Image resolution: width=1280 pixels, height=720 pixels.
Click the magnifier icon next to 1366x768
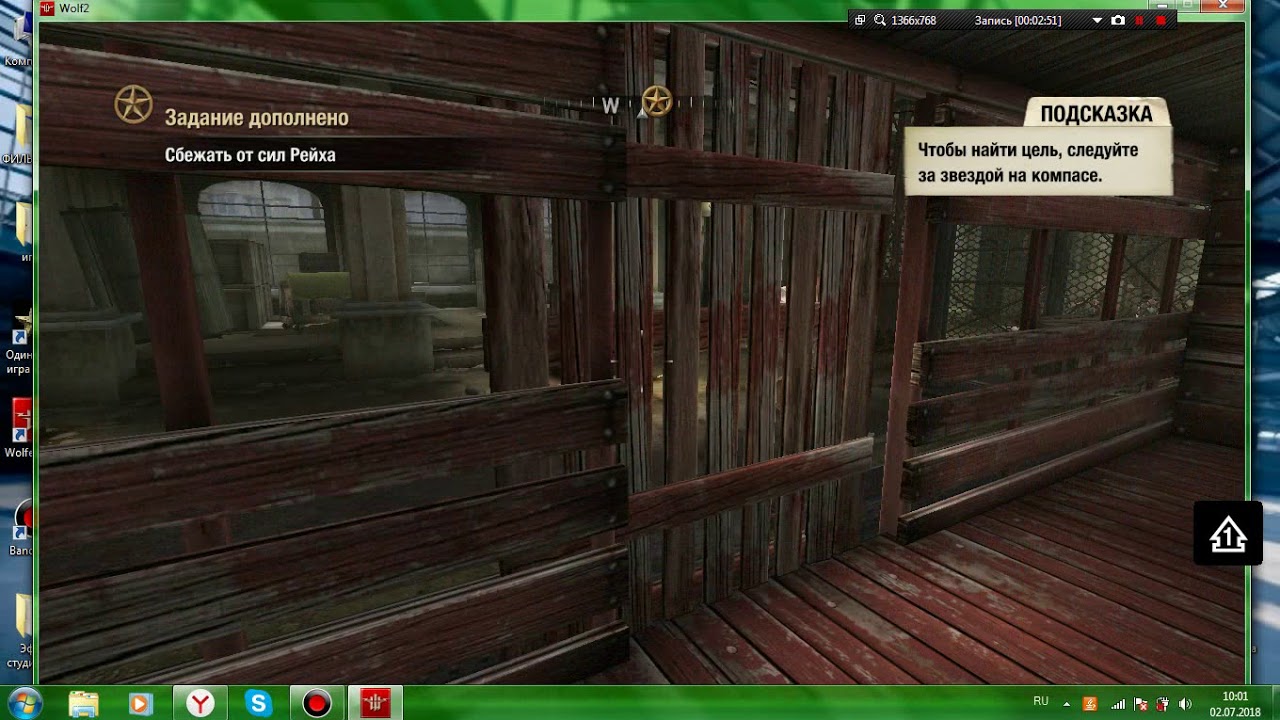[x=880, y=20]
